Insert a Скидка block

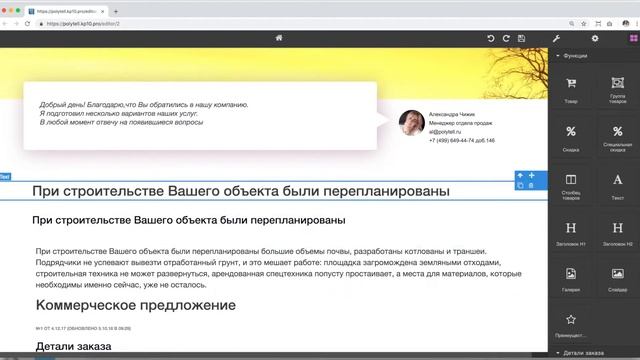[x=571, y=138]
